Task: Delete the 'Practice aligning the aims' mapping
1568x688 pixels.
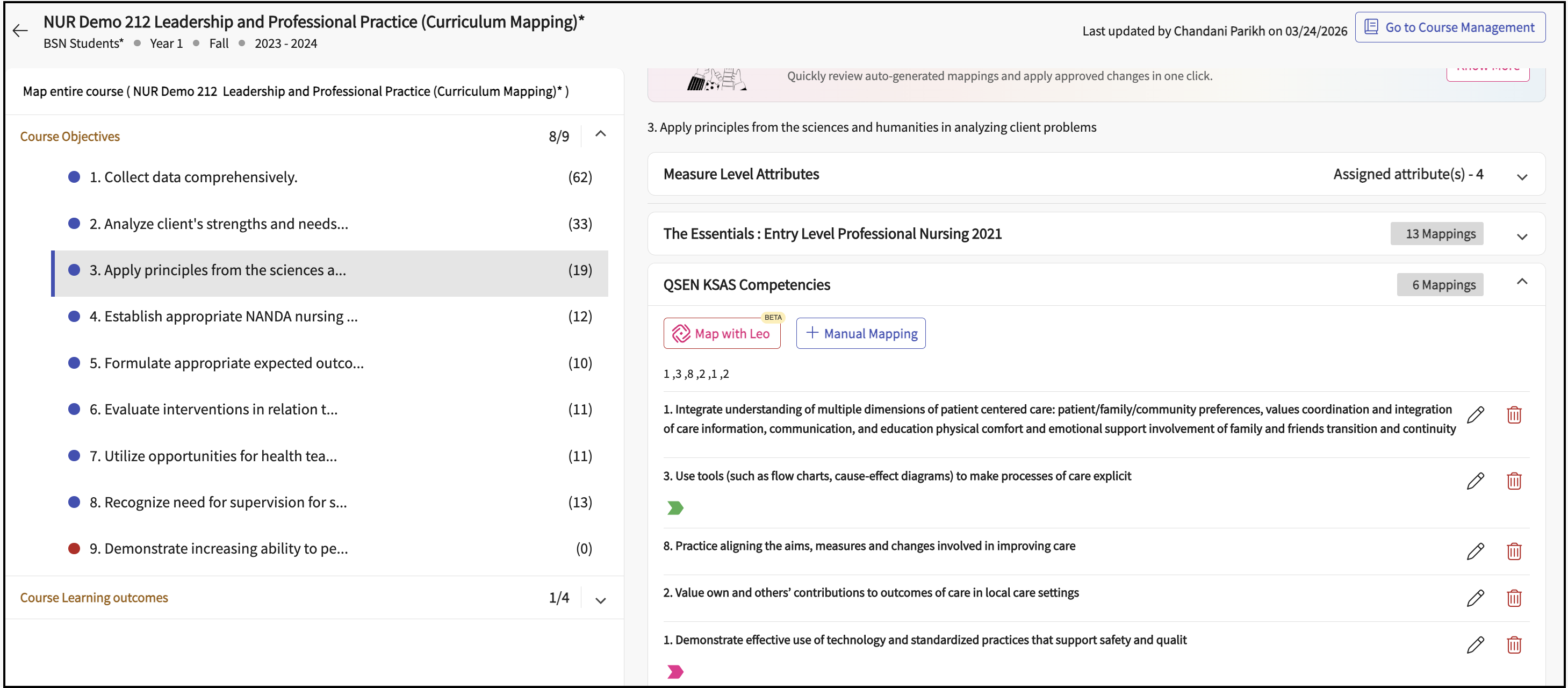Action: 1514,551
